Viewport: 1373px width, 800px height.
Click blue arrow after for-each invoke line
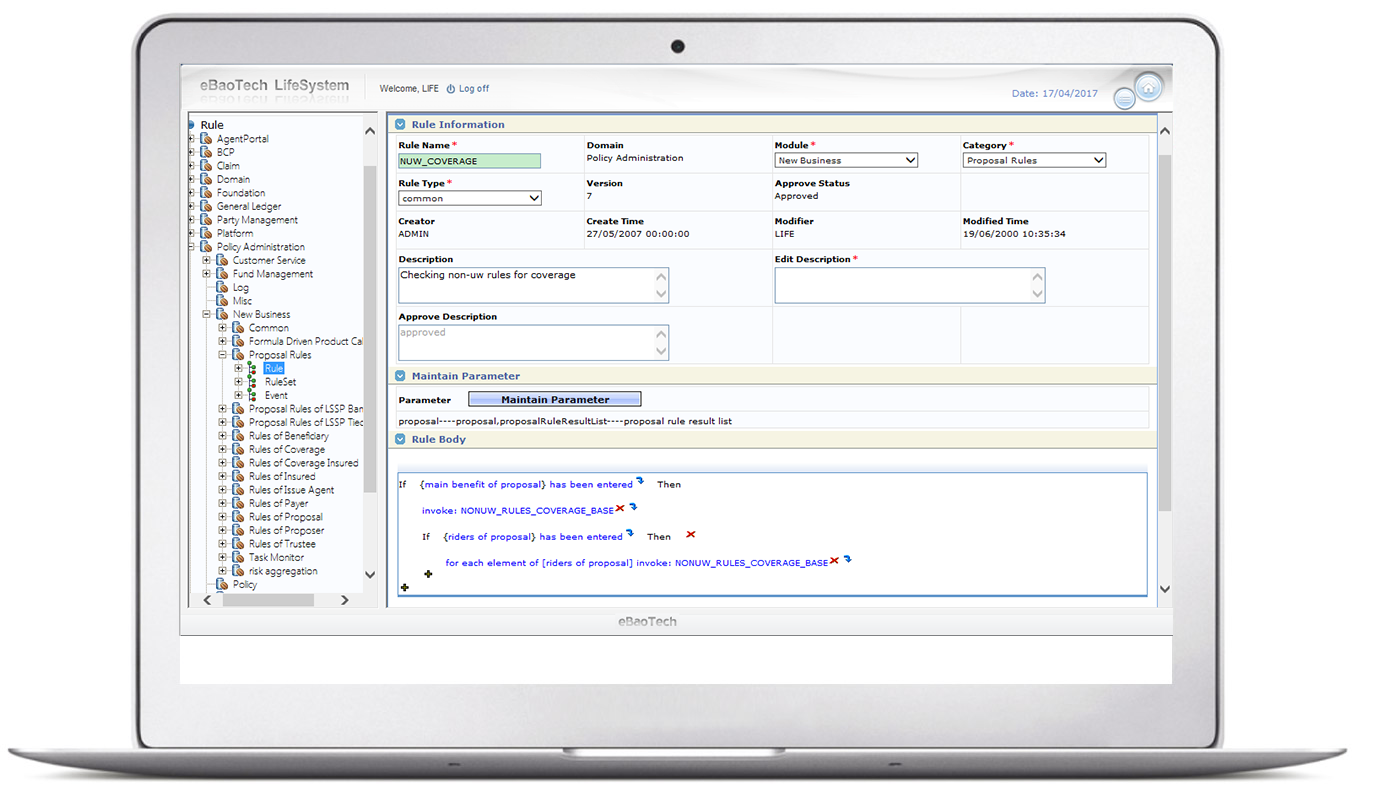(847, 560)
